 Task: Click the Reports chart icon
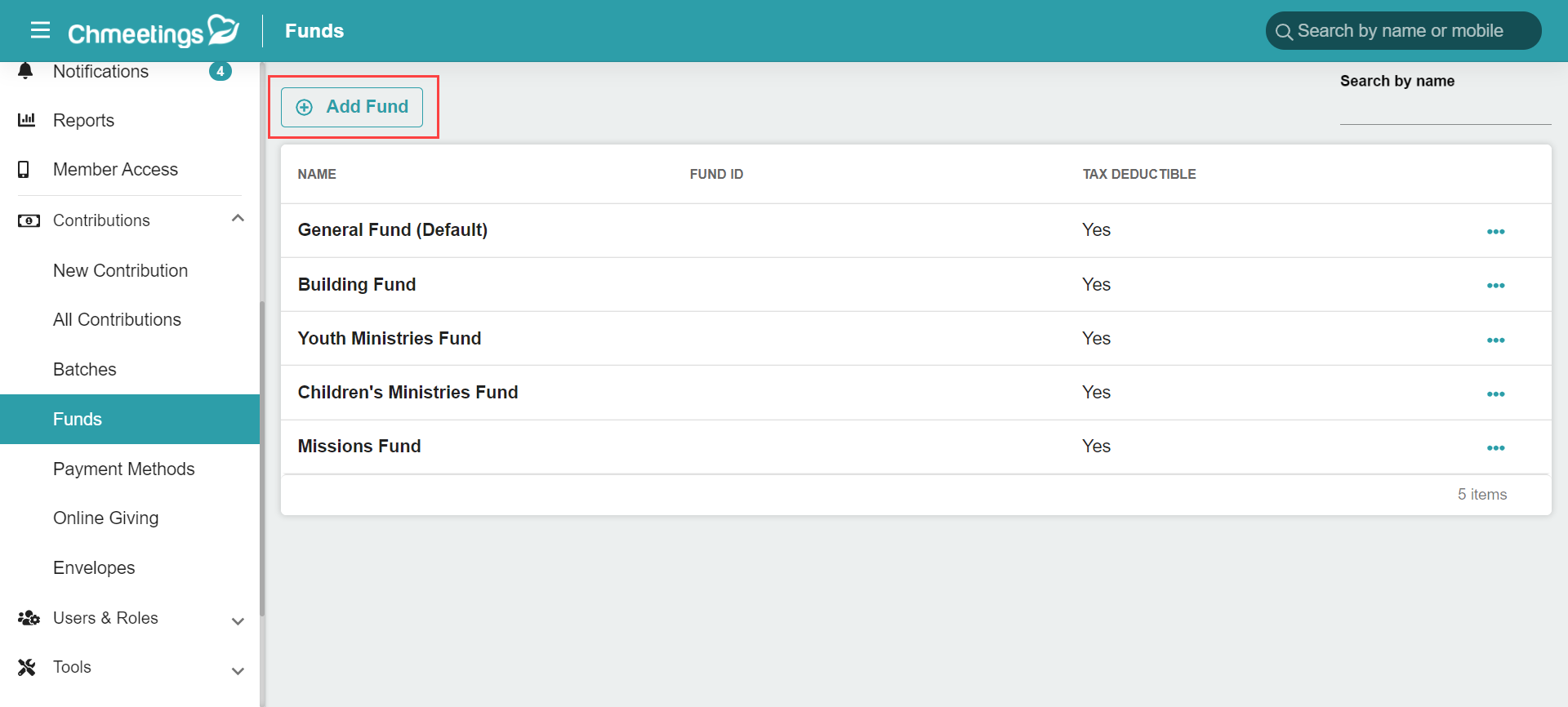tap(27, 120)
